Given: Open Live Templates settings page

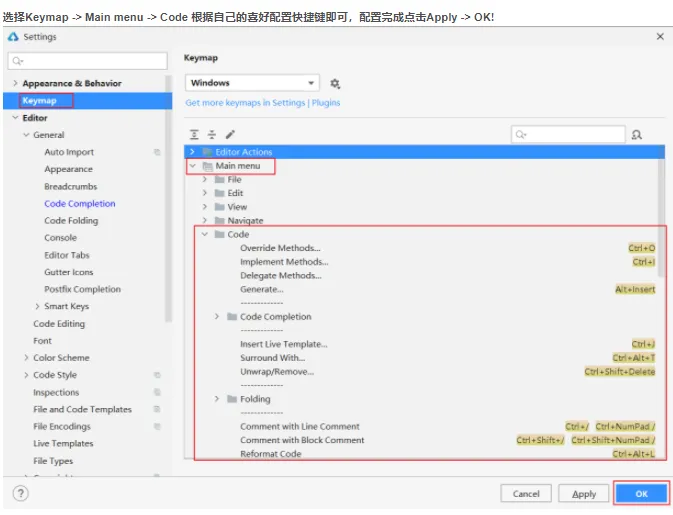Looking at the screenshot, I should click(63, 444).
